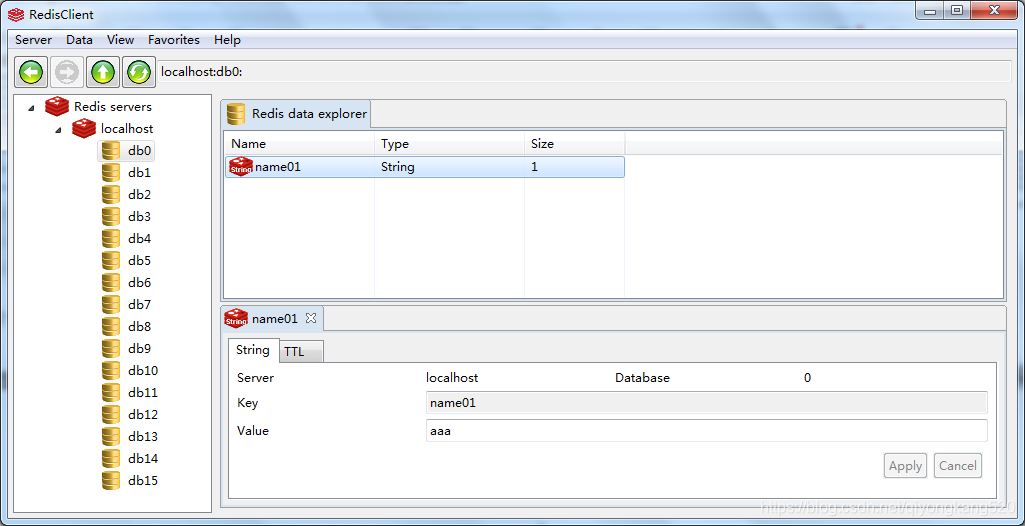Click the db13 database icon
The width and height of the screenshot is (1025, 526).
(x=111, y=436)
